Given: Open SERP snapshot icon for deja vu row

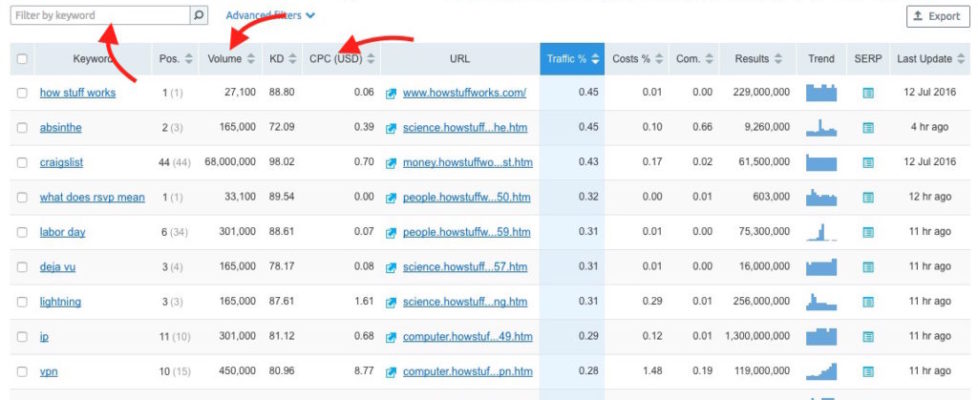Looking at the screenshot, I should 868,267.
